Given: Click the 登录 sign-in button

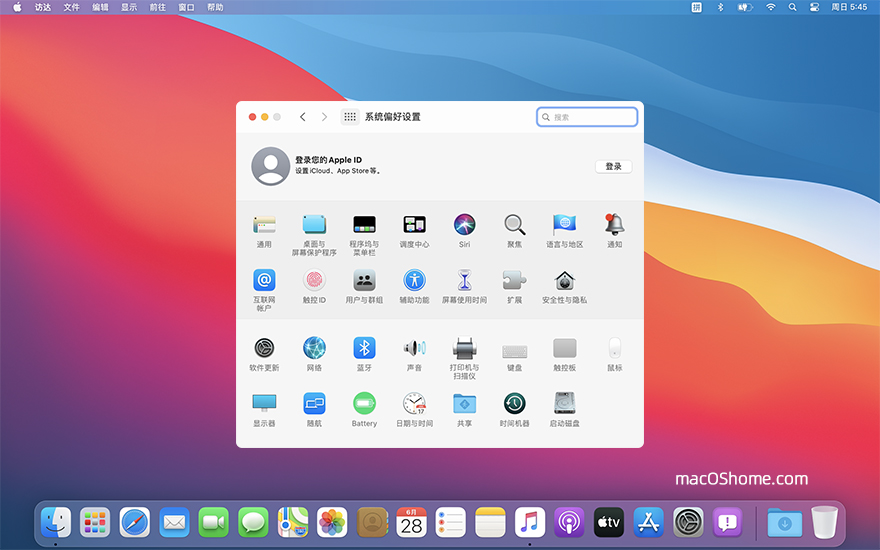Looking at the screenshot, I should pyautogui.click(x=613, y=167).
